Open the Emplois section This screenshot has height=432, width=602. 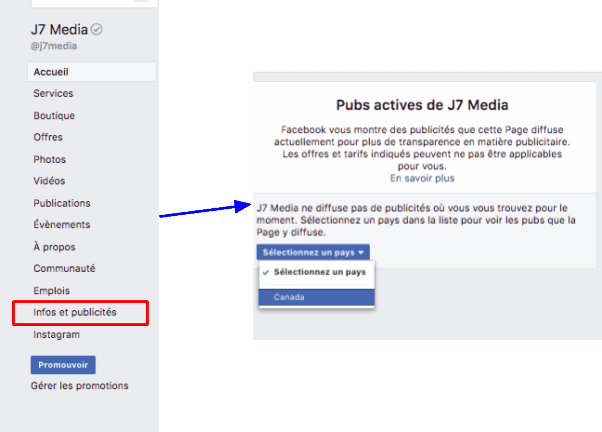pyautogui.click(x=51, y=291)
